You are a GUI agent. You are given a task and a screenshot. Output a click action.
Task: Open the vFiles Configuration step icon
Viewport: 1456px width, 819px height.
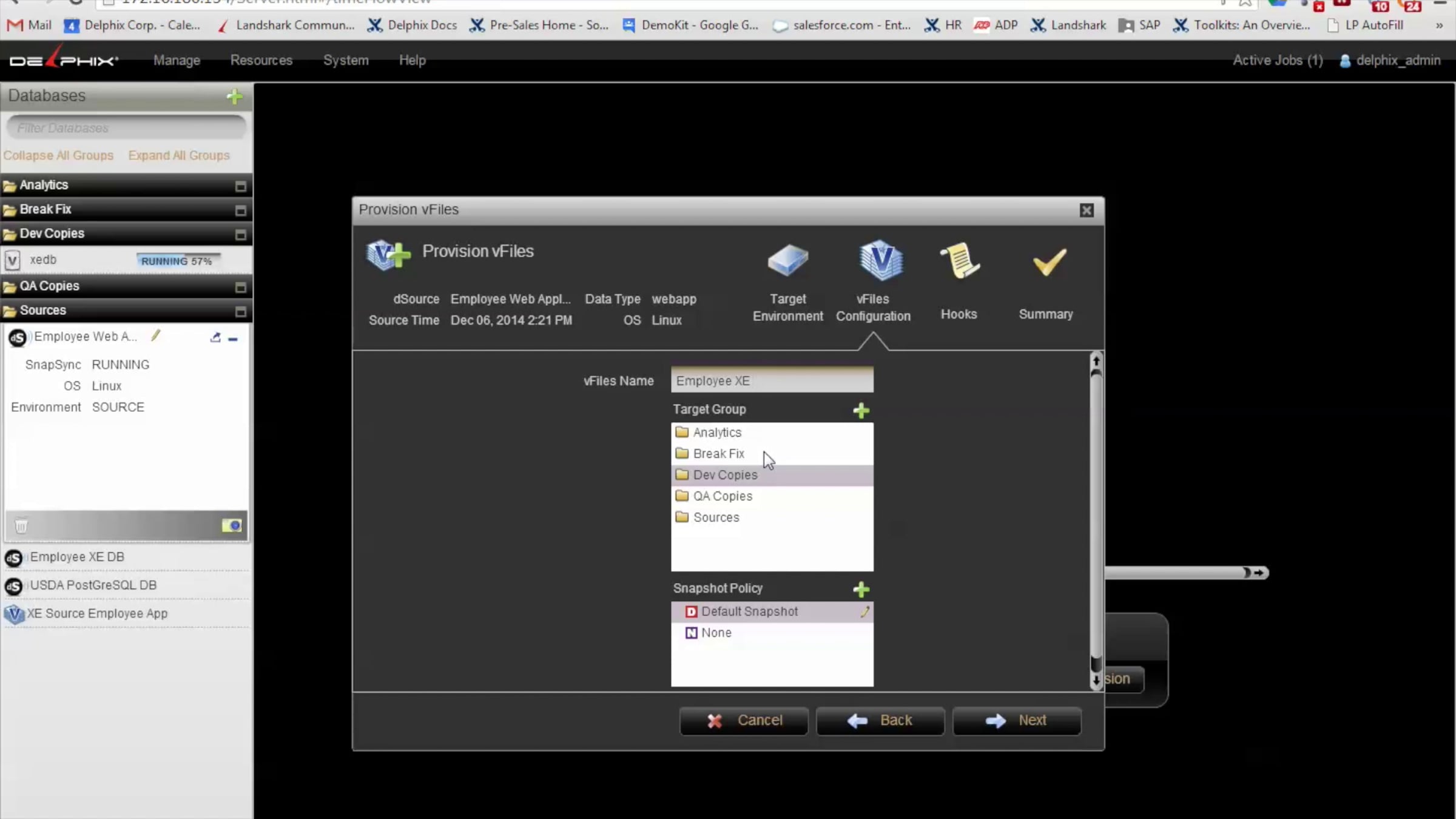tap(880, 261)
